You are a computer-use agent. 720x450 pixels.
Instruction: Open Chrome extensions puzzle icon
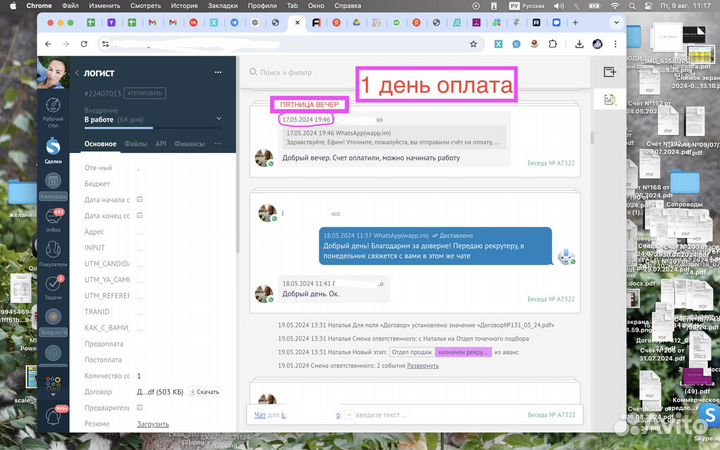click(553, 44)
